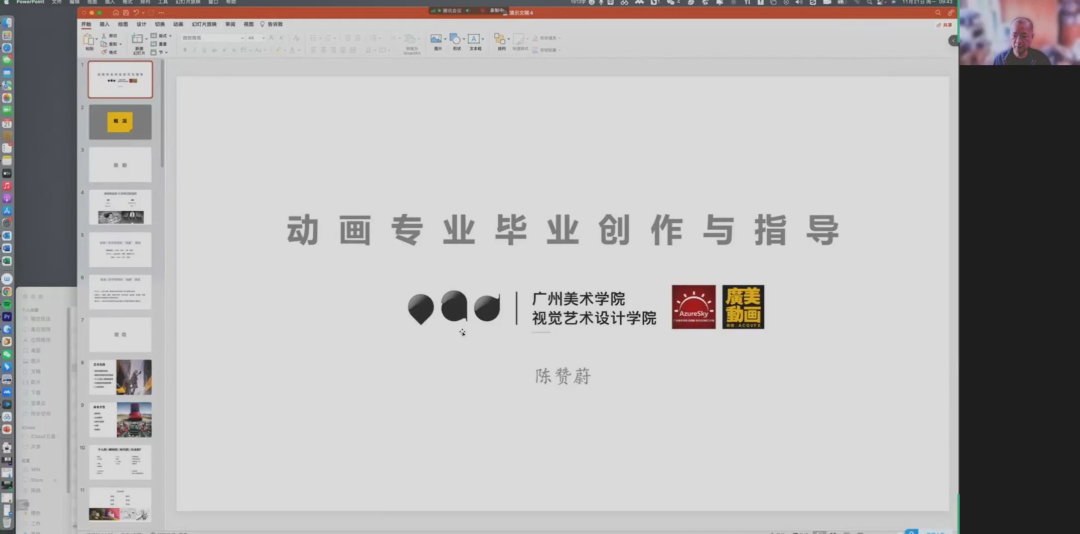Image resolution: width=1080 pixels, height=534 pixels.
Task: Open the Shape Fill (形状填充) dropdown
Action: 546,38
